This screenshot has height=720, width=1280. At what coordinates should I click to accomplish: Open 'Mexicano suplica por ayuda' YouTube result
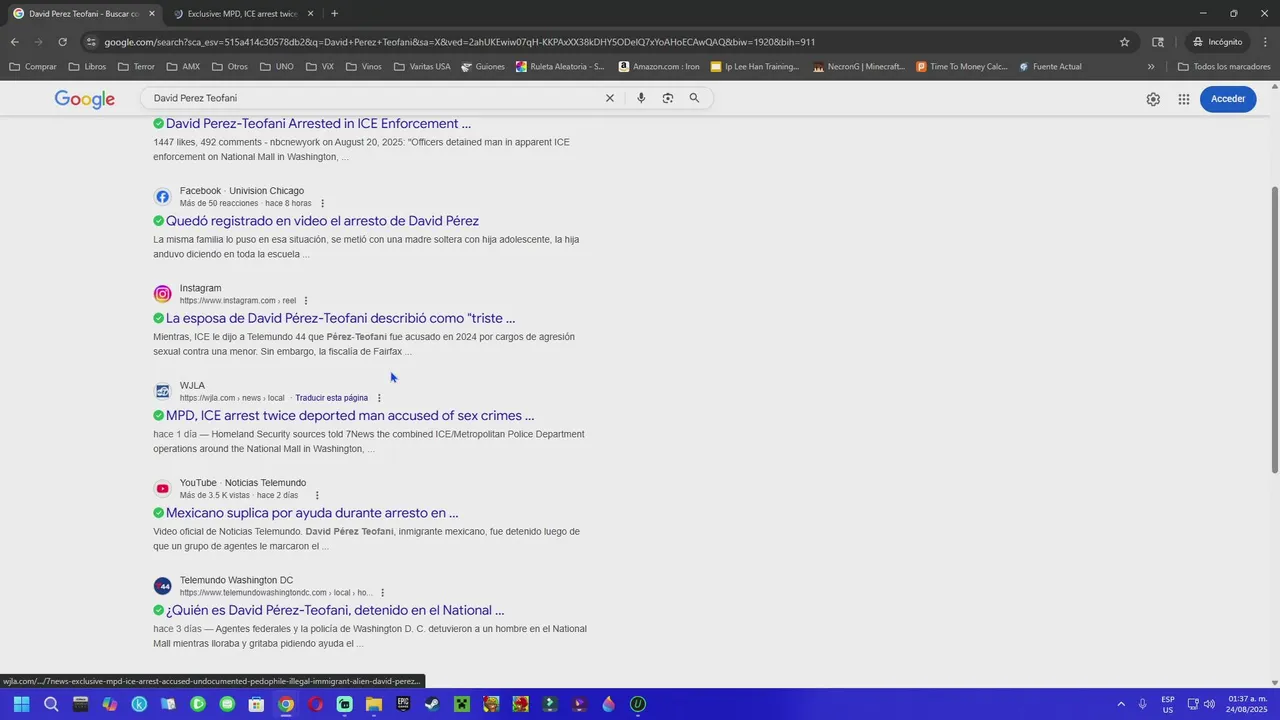[312, 513]
